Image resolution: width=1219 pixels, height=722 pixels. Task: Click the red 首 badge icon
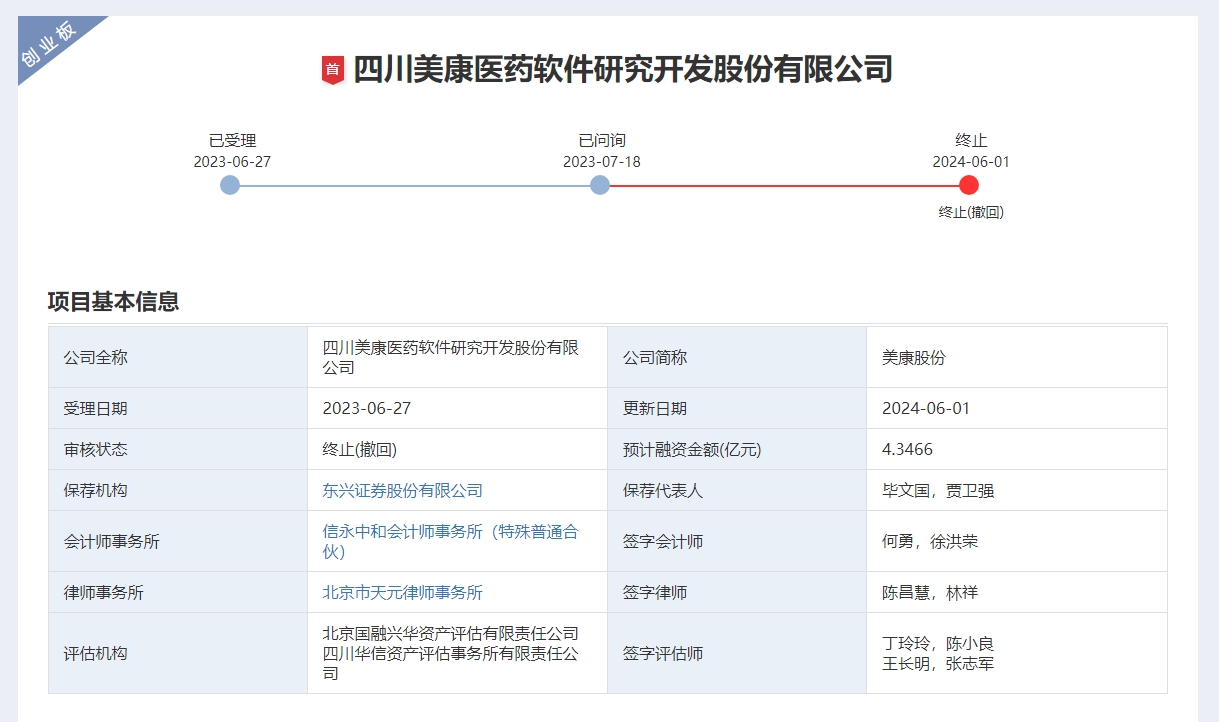point(332,70)
